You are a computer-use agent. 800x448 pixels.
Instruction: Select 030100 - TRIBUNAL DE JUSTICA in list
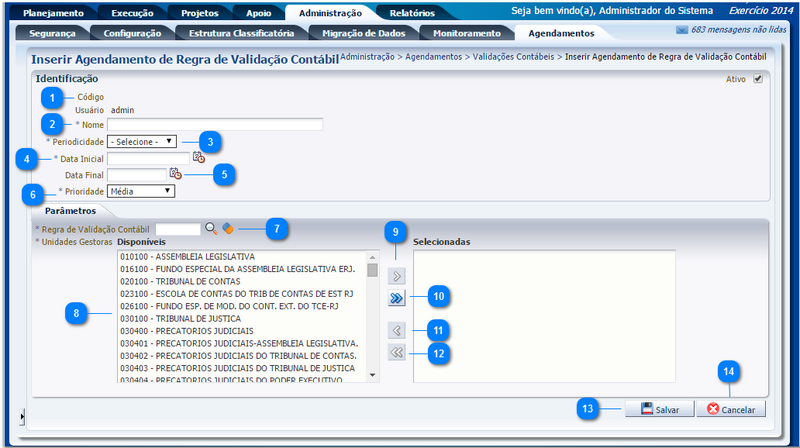tap(180, 318)
